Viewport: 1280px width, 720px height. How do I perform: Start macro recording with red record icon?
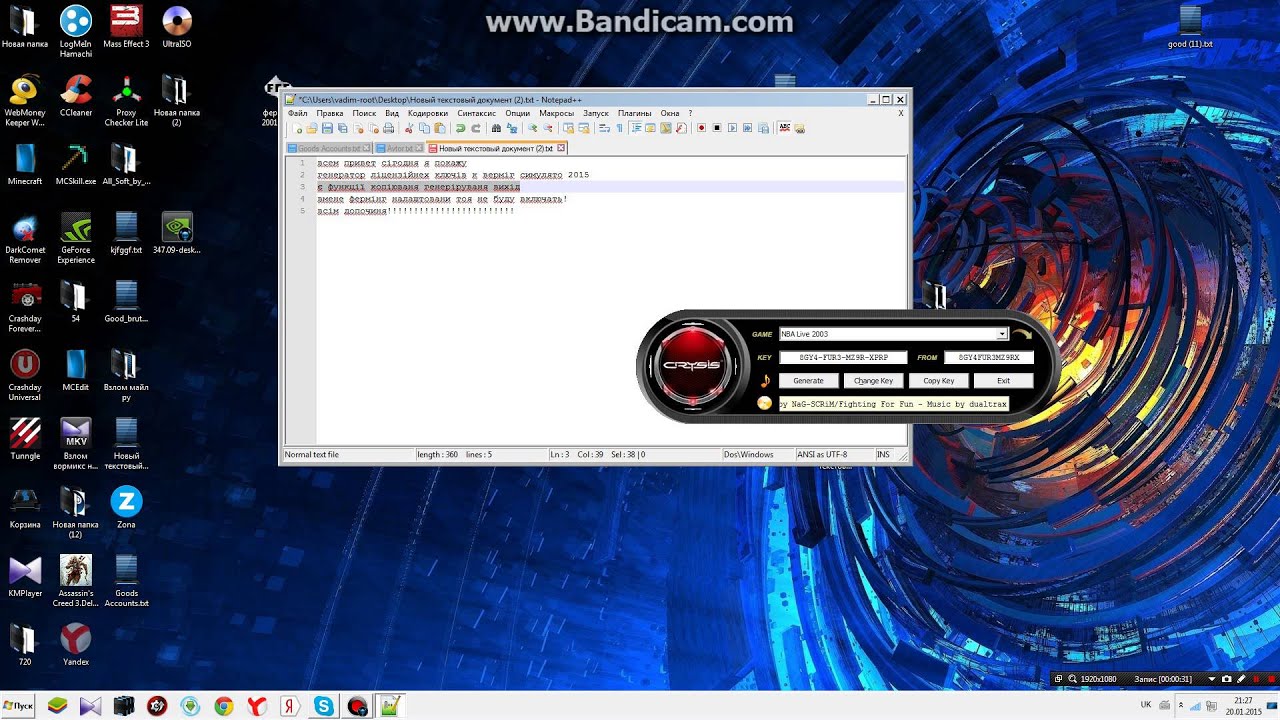702,128
